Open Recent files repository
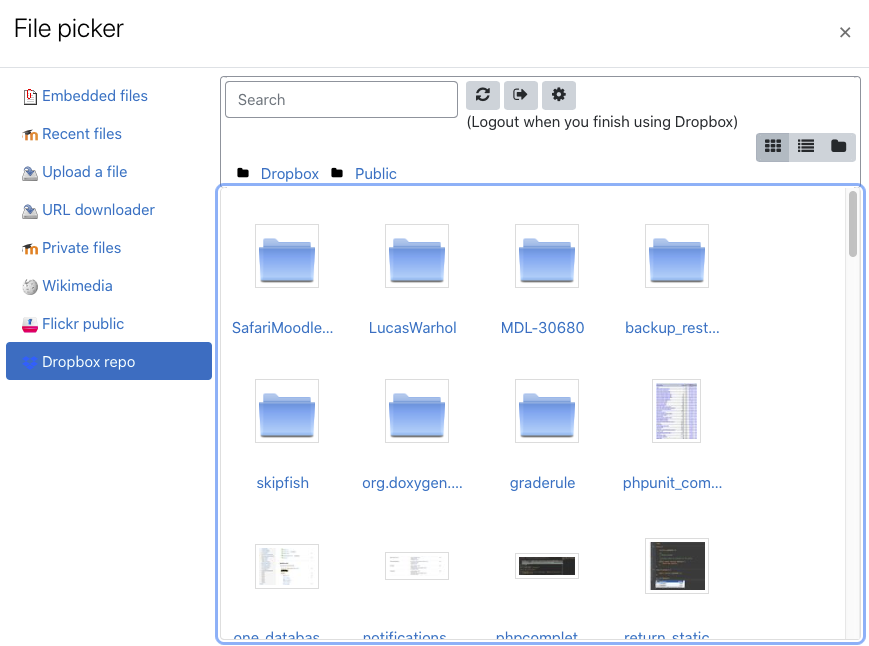 81,134
